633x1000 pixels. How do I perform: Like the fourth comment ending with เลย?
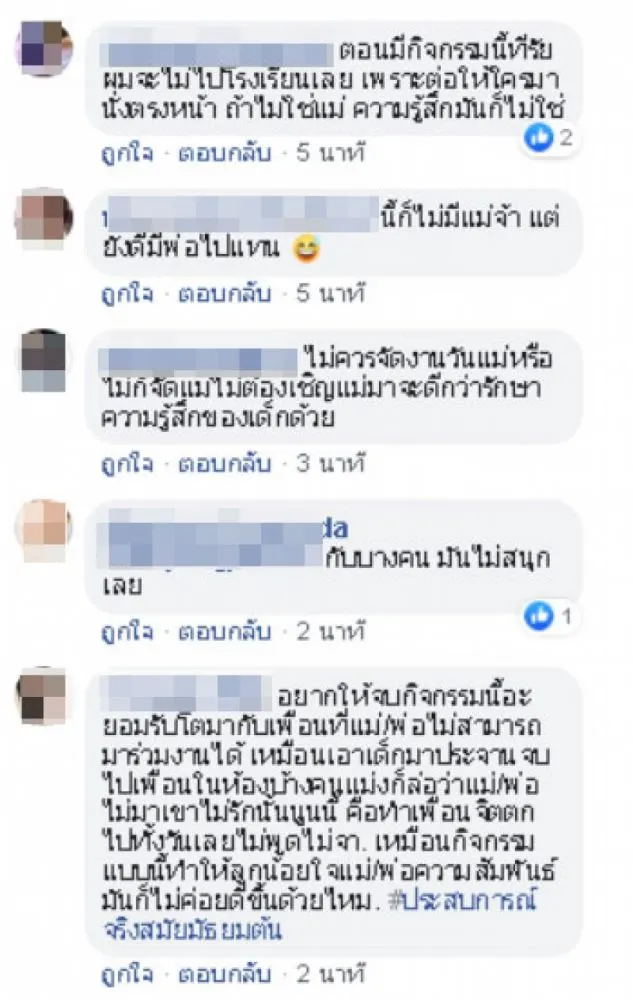point(127,633)
